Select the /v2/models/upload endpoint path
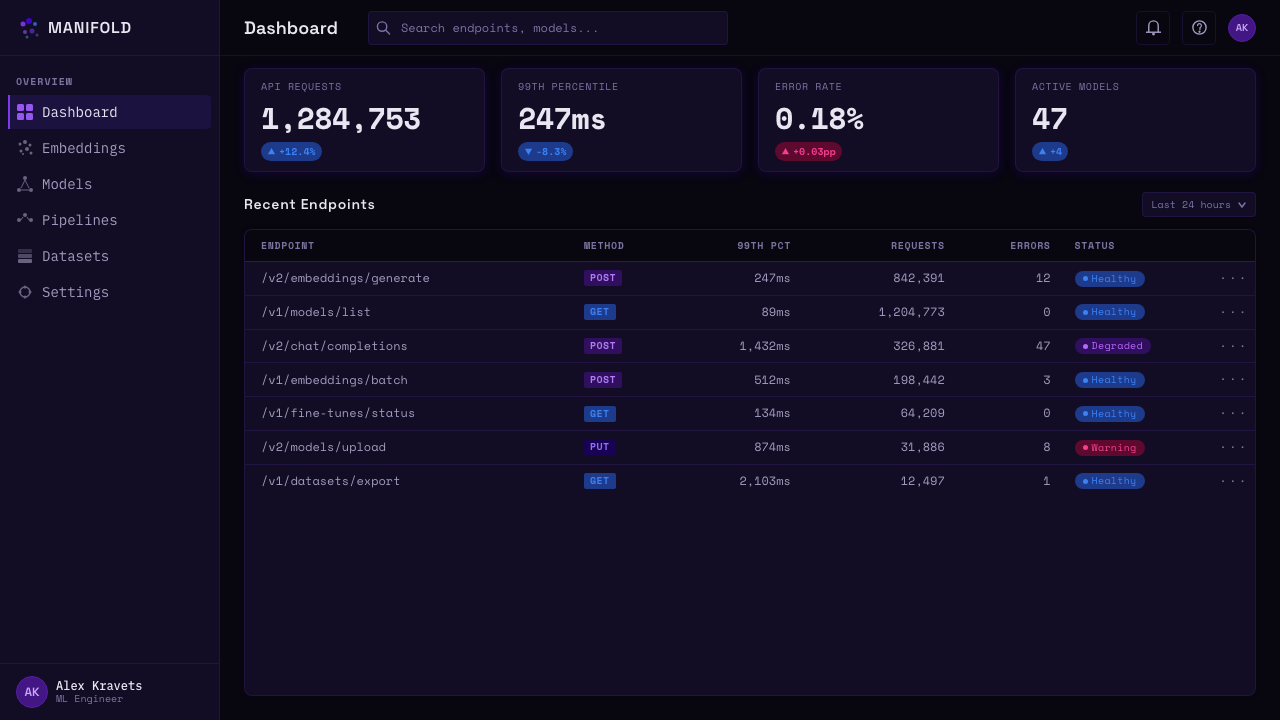Image resolution: width=1280 pixels, height=720 pixels. [x=324, y=447]
